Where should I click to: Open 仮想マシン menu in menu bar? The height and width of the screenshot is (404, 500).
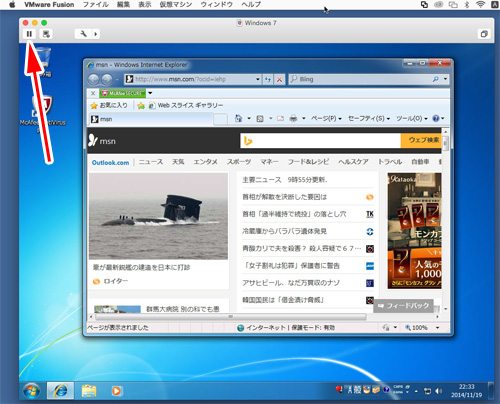click(x=176, y=5)
